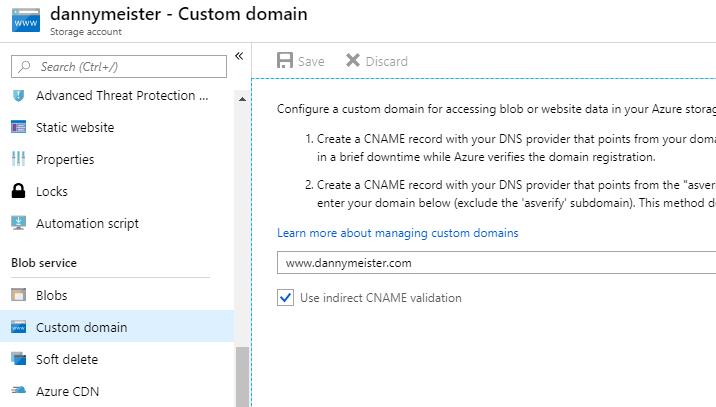Click the Save button label
716x407 pixels.
tap(311, 61)
